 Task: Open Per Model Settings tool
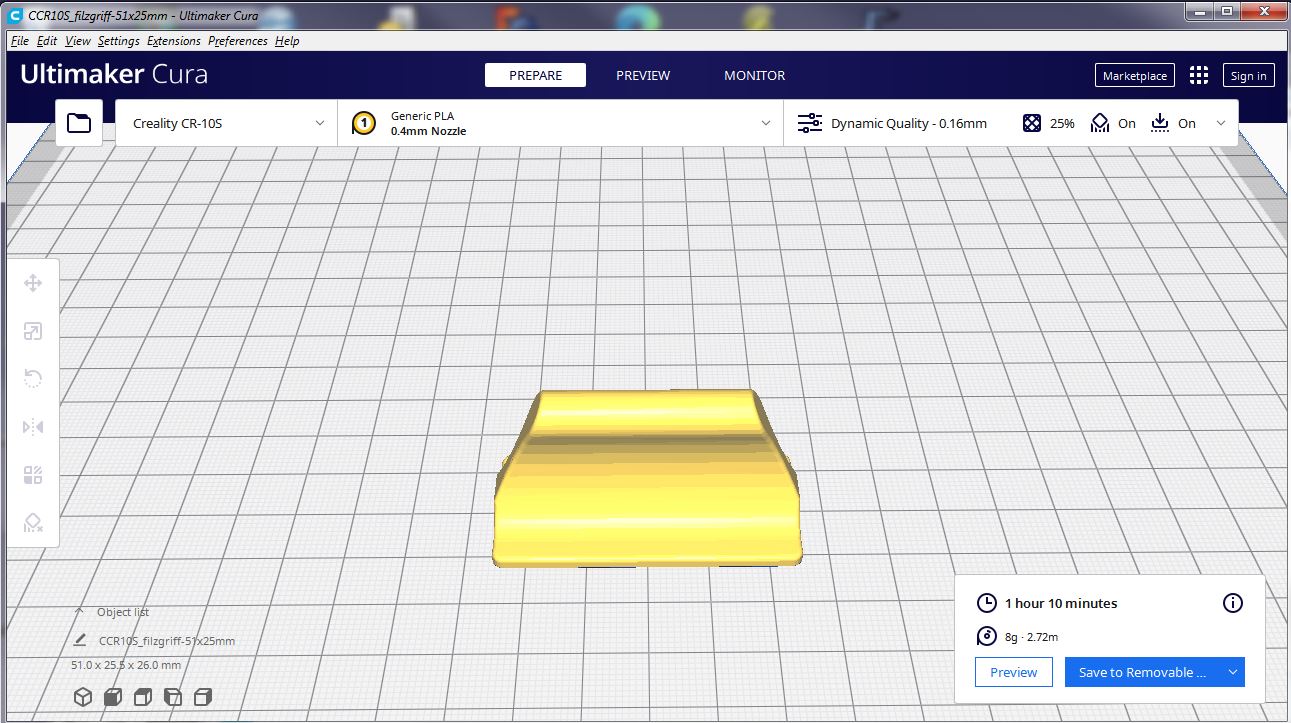33,475
